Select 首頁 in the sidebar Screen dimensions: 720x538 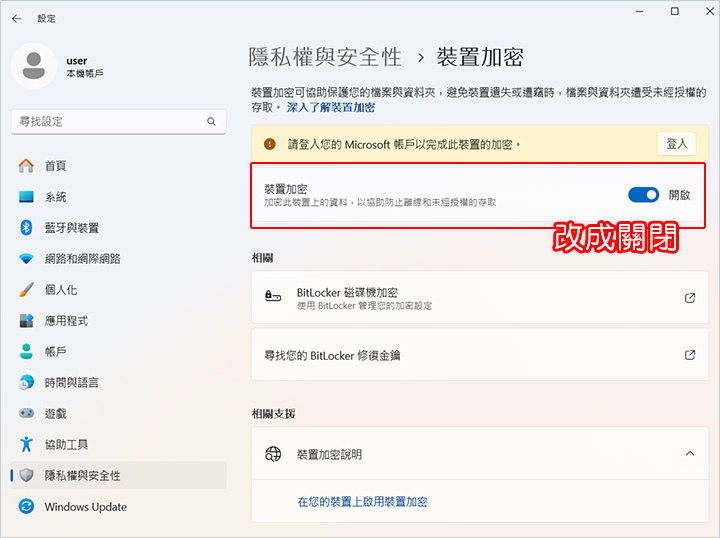56,166
